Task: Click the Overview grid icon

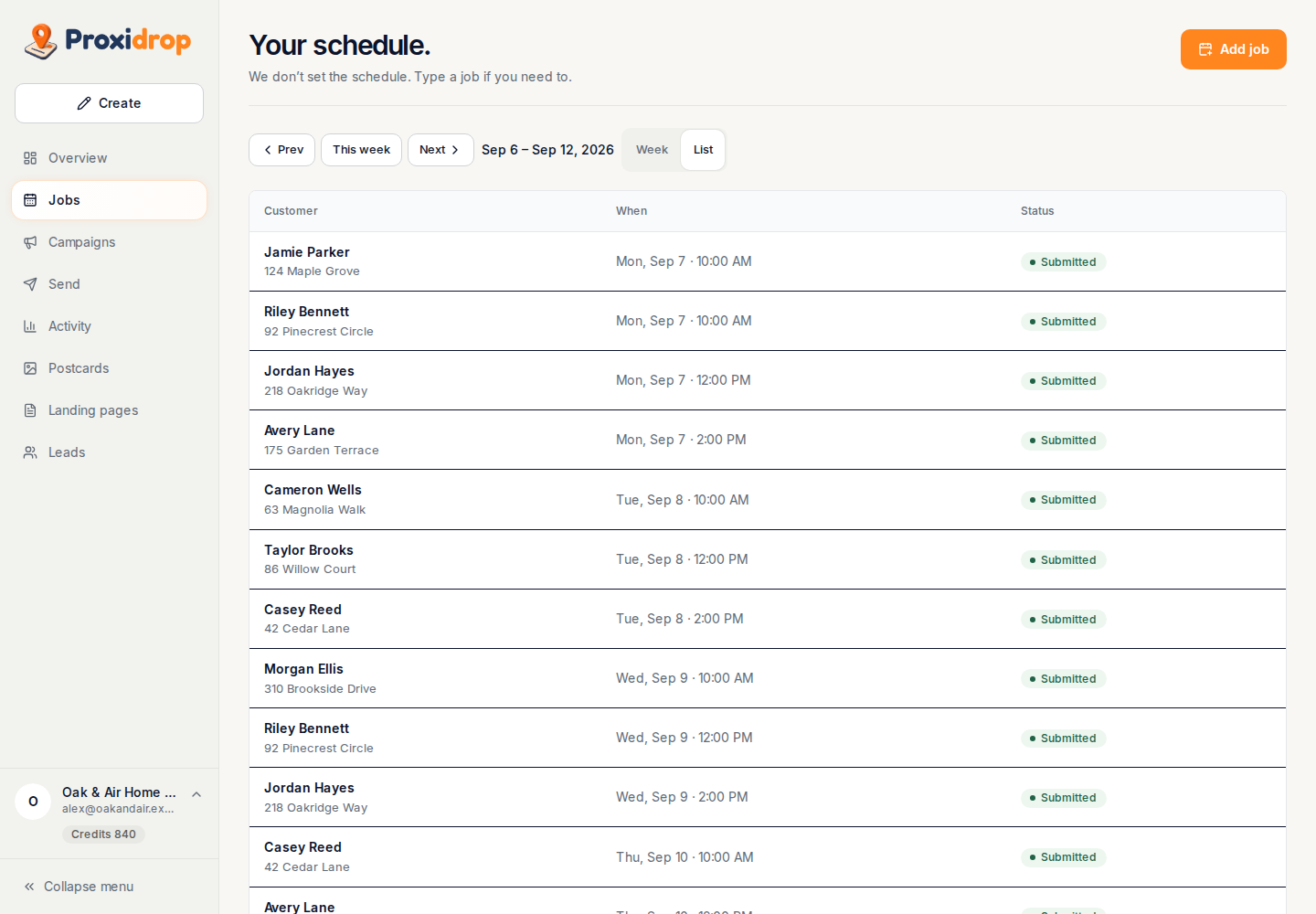Action: 30,158
